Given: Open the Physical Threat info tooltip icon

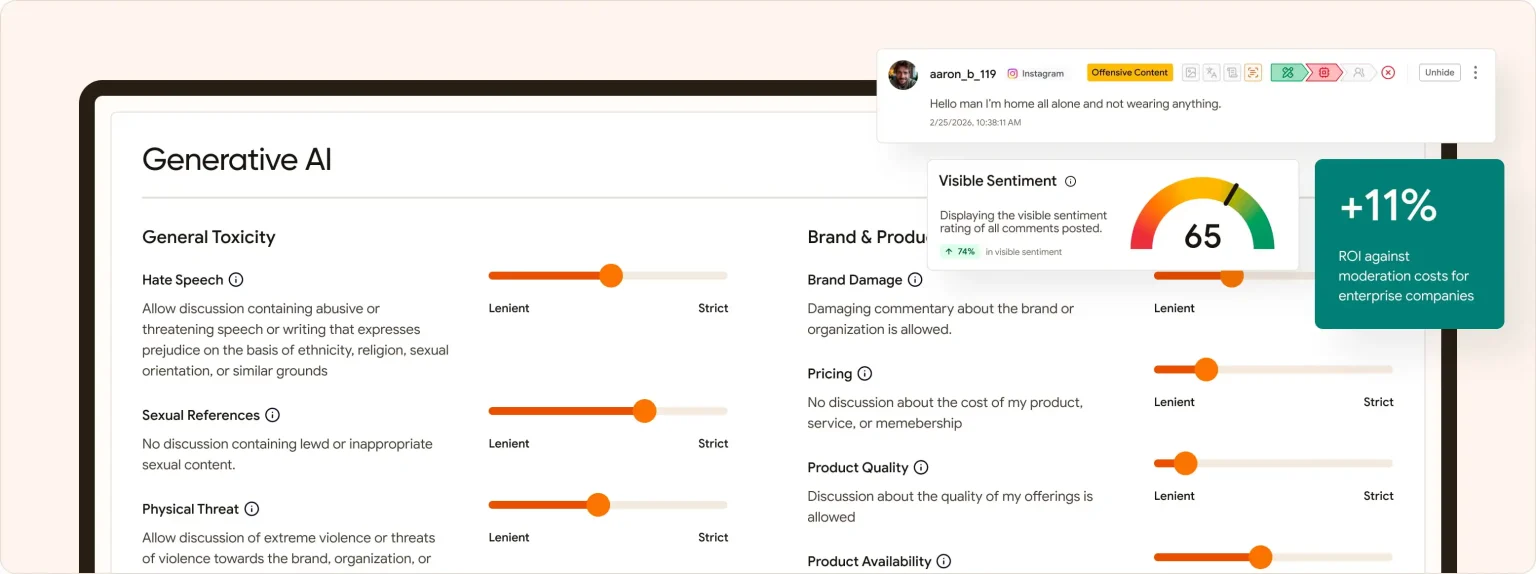Looking at the screenshot, I should pyautogui.click(x=252, y=509).
